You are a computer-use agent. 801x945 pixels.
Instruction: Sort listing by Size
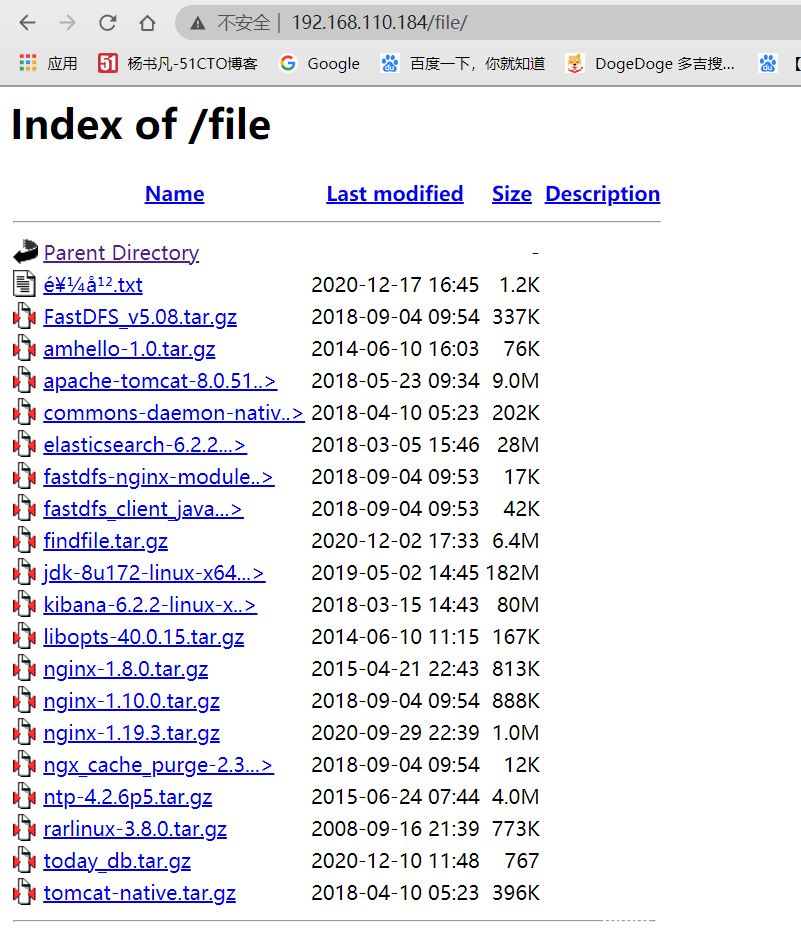[511, 193]
